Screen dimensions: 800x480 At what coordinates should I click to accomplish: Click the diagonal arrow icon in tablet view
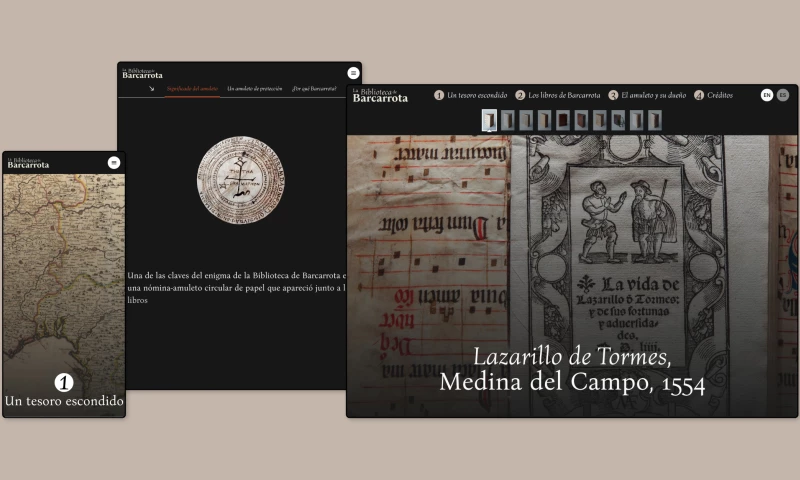[x=152, y=89]
